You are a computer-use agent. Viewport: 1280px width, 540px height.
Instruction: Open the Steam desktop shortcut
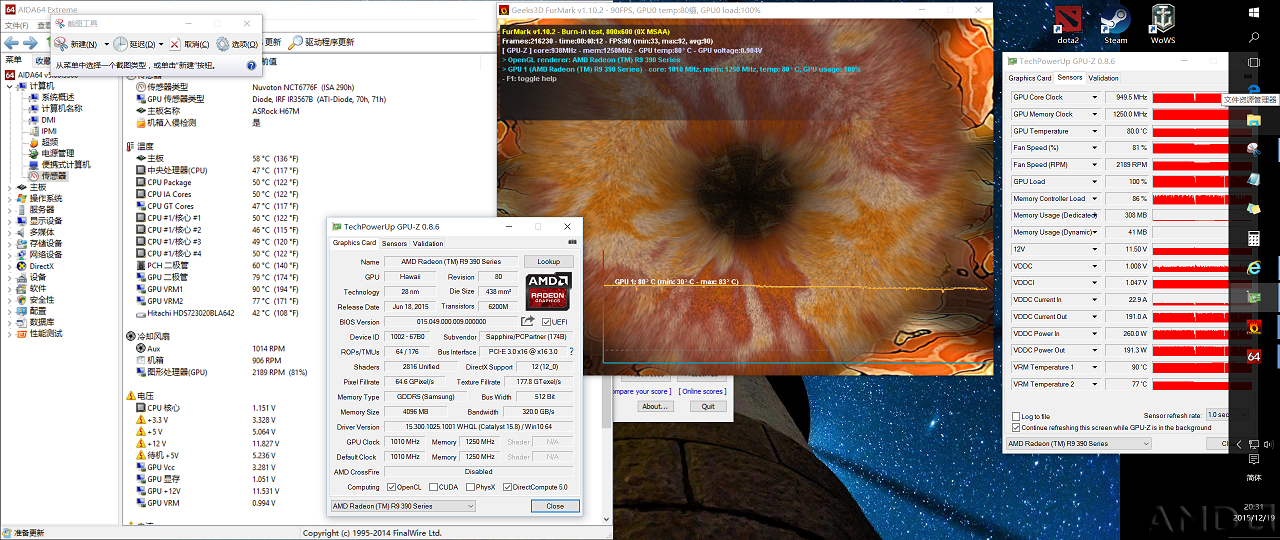point(1115,25)
